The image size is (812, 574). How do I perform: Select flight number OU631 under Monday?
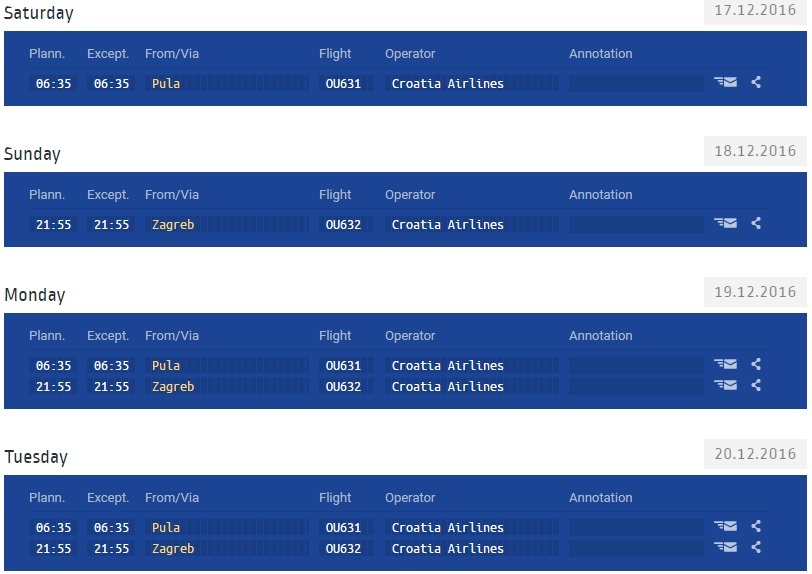pyautogui.click(x=343, y=366)
